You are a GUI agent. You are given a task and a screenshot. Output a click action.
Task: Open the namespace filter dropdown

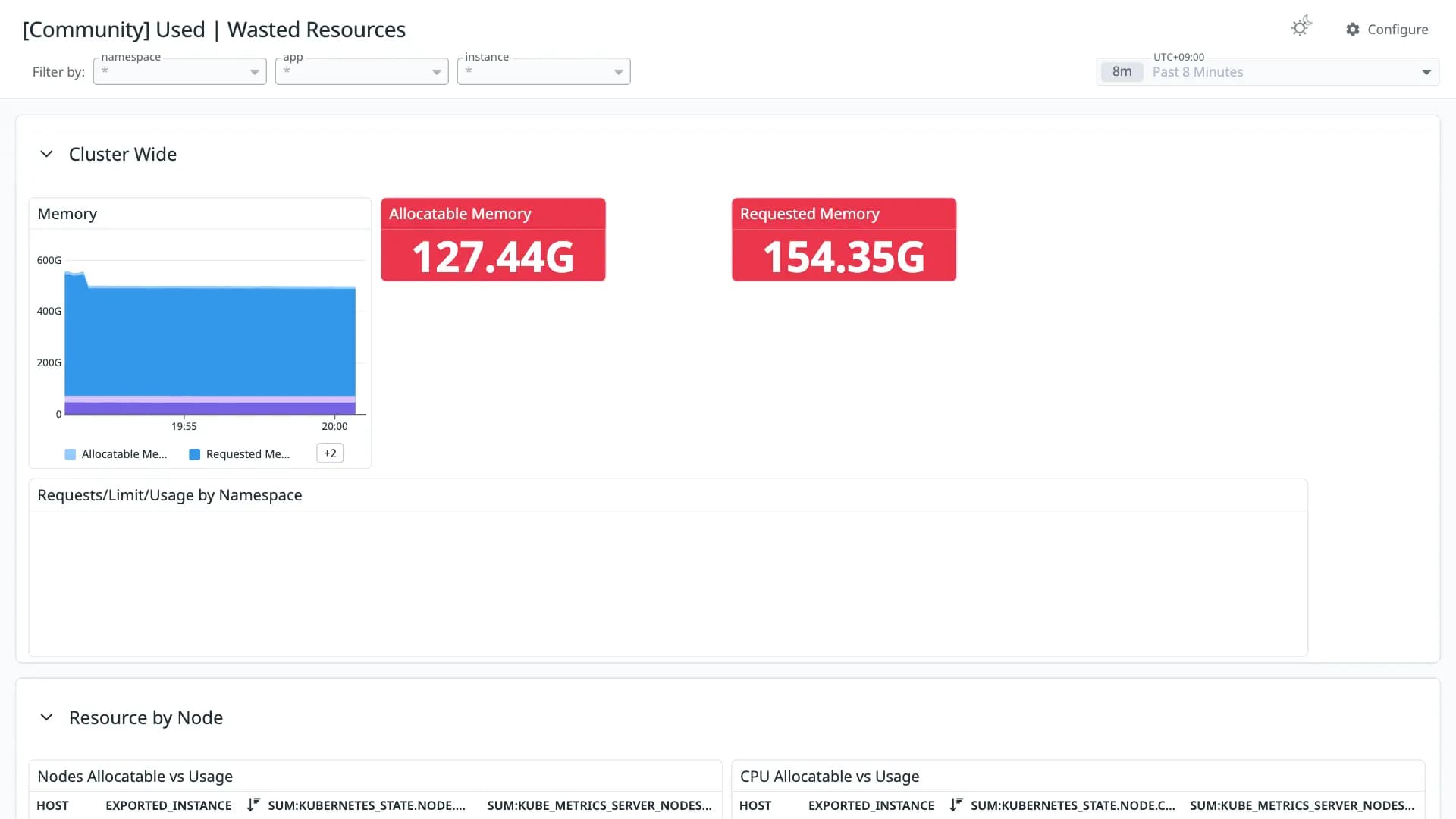coord(180,71)
